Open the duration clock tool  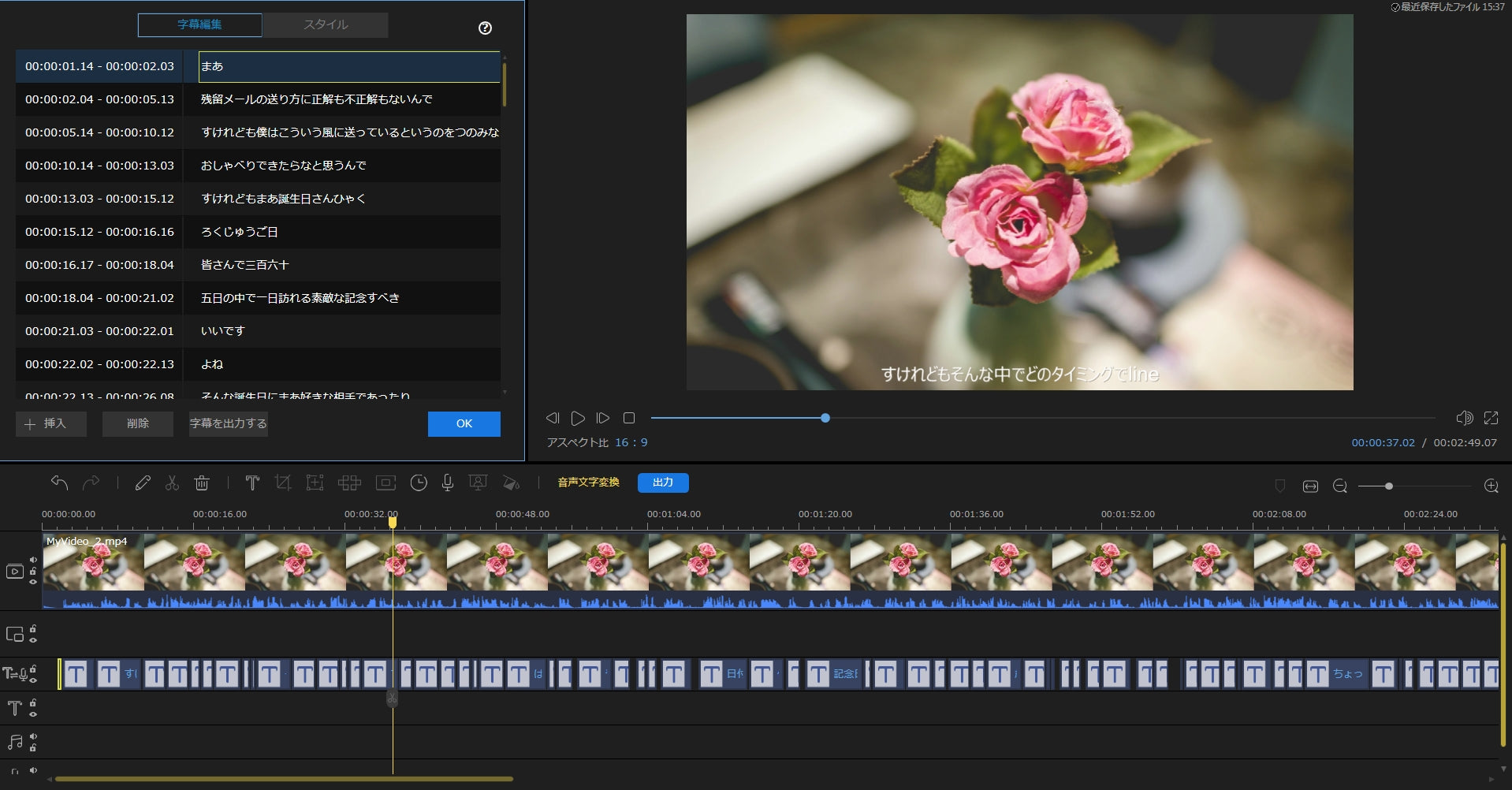(419, 483)
